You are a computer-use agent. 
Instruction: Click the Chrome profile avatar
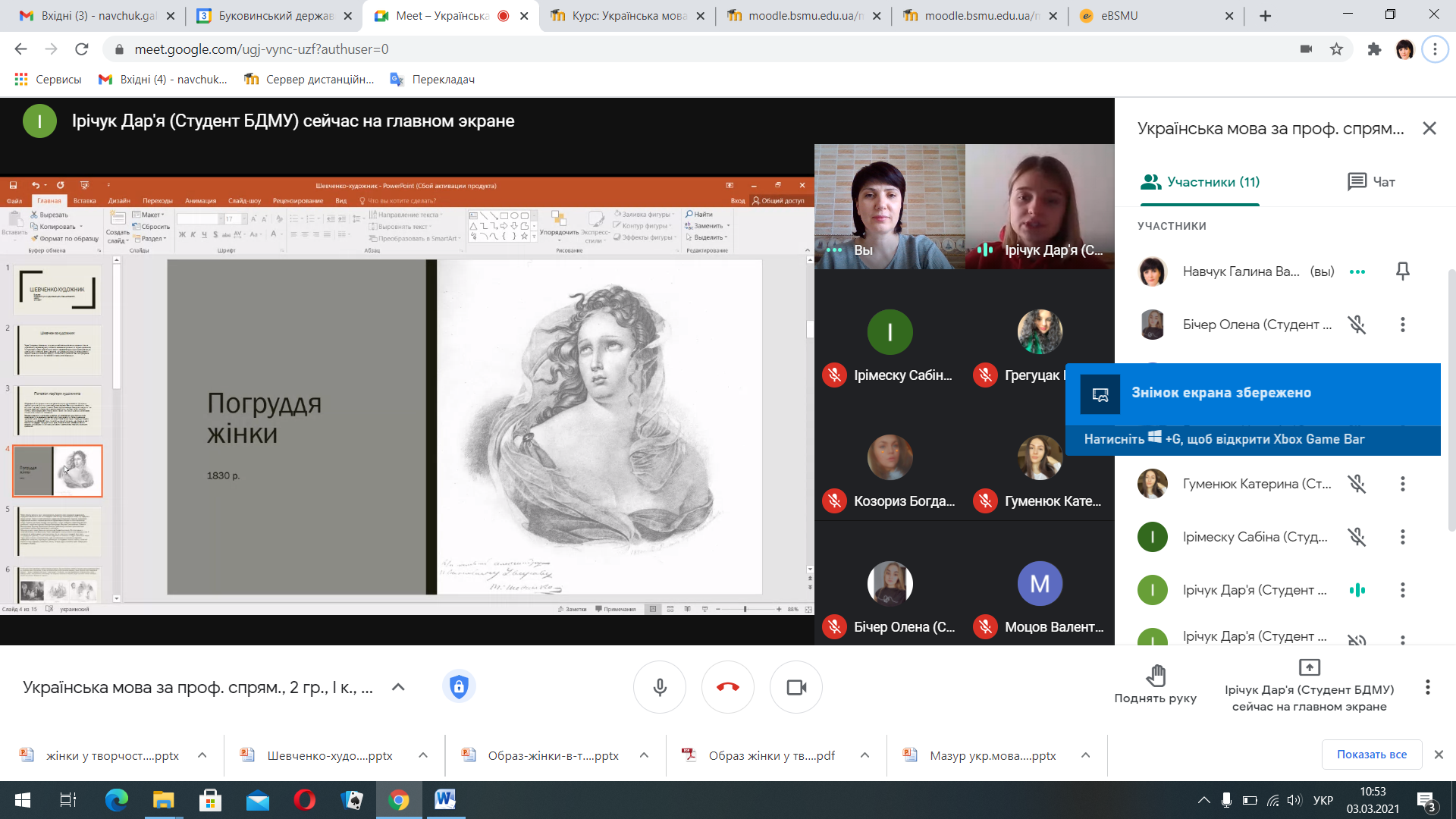tap(1404, 49)
